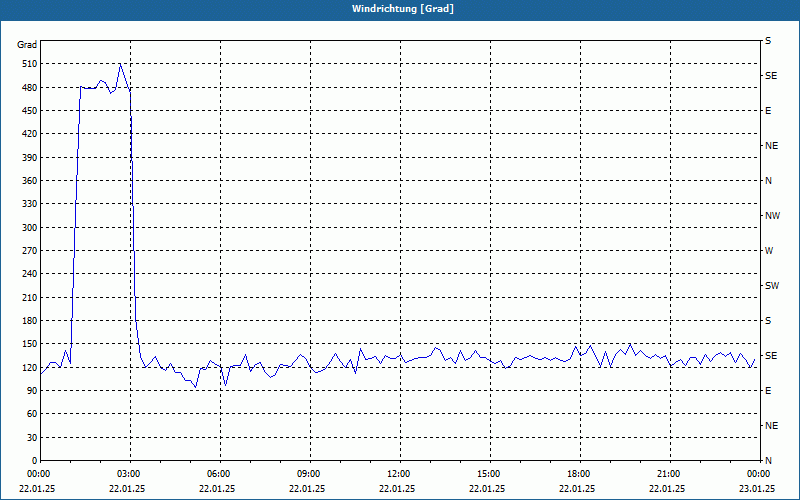Click the 06:00 time label
The width and height of the screenshot is (800, 500).
[217, 474]
